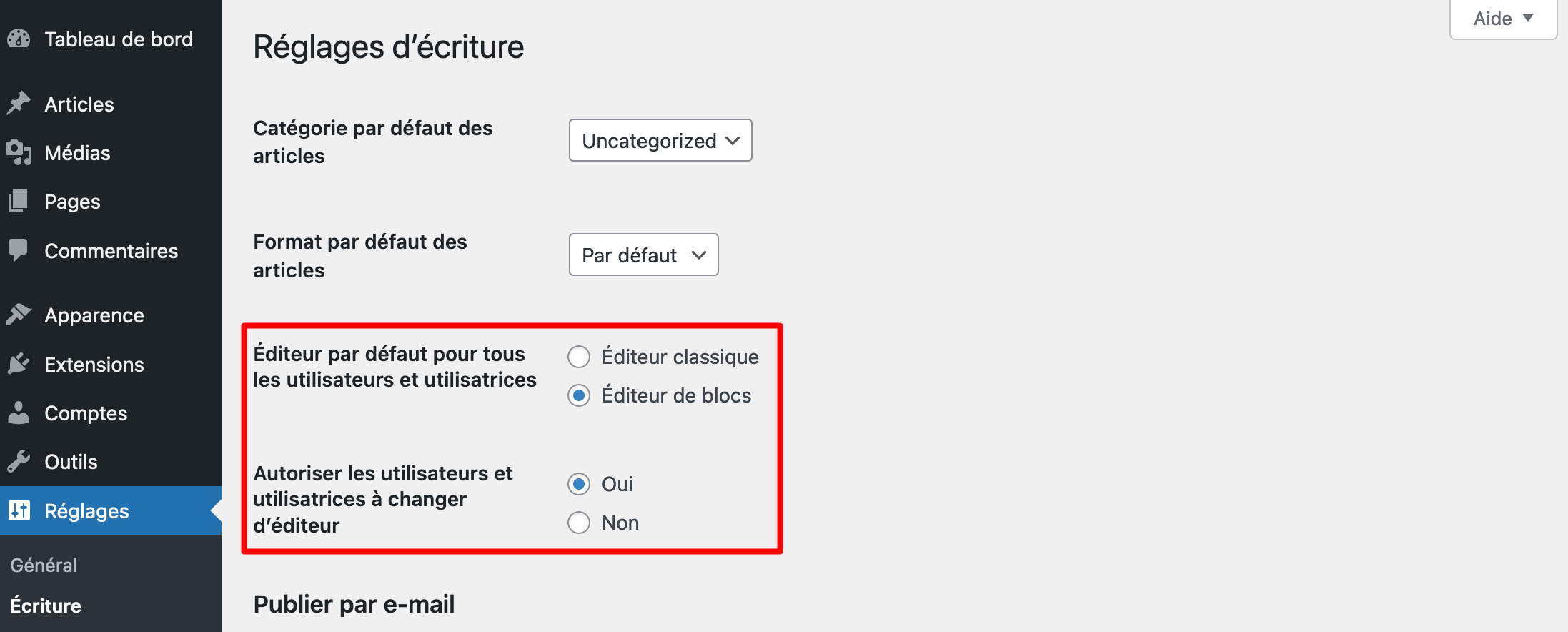Click the Publier par e-mail heading
Viewport: 1568px width, 632px height.
point(353,603)
